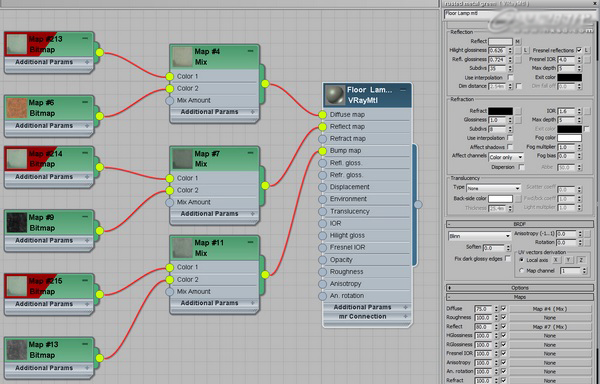Click output socket of Map #11 Mix
The image size is (600, 384).
[x=265, y=274]
